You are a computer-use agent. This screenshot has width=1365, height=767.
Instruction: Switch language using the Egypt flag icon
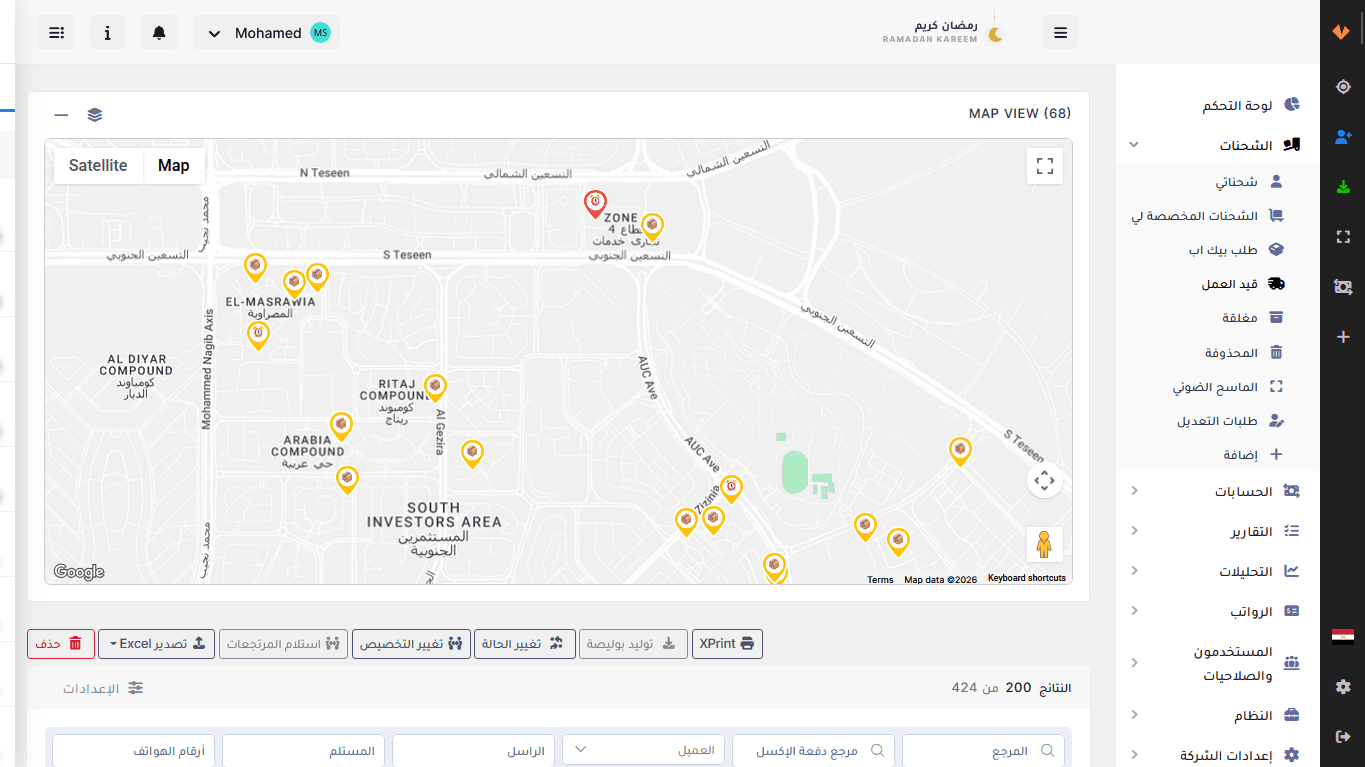click(1343, 637)
